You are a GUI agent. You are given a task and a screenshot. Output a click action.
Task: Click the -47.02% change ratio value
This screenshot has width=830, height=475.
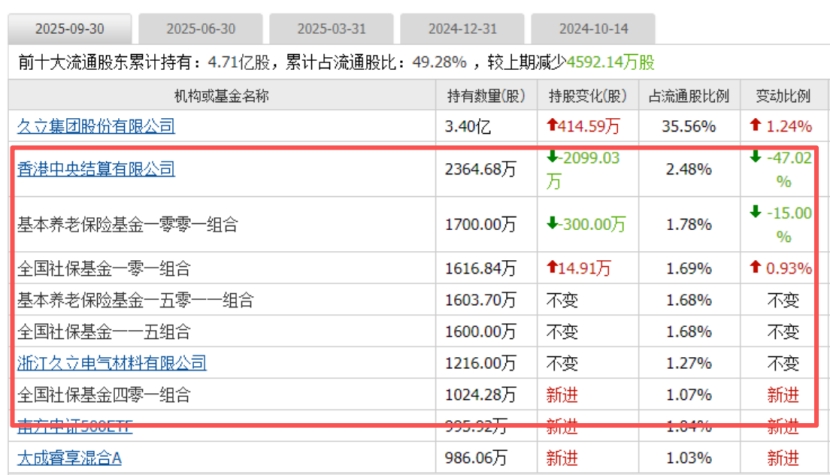[x=781, y=169]
